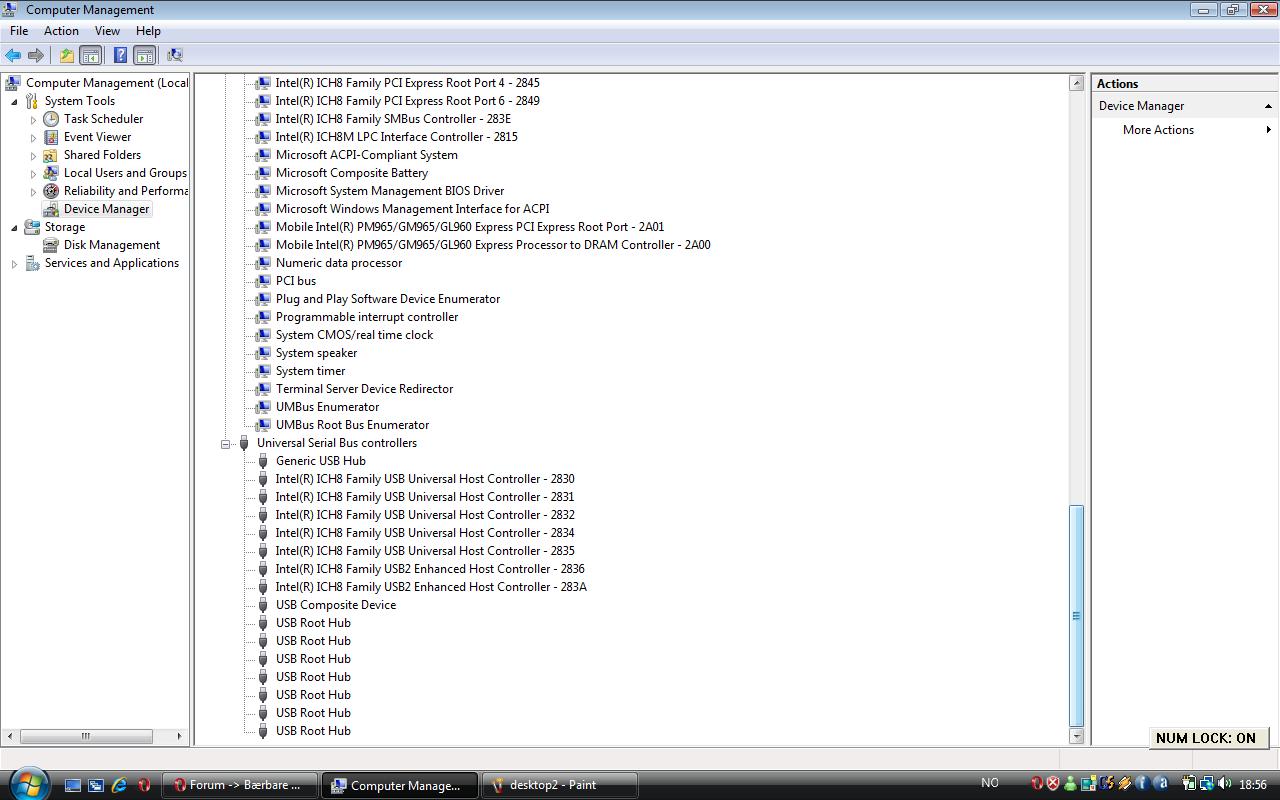Click the blue Help question mark icon

tap(120, 56)
